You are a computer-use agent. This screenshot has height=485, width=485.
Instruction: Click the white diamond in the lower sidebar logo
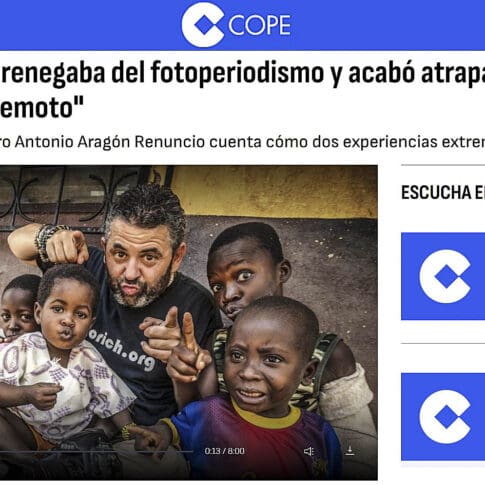[x=447, y=417]
